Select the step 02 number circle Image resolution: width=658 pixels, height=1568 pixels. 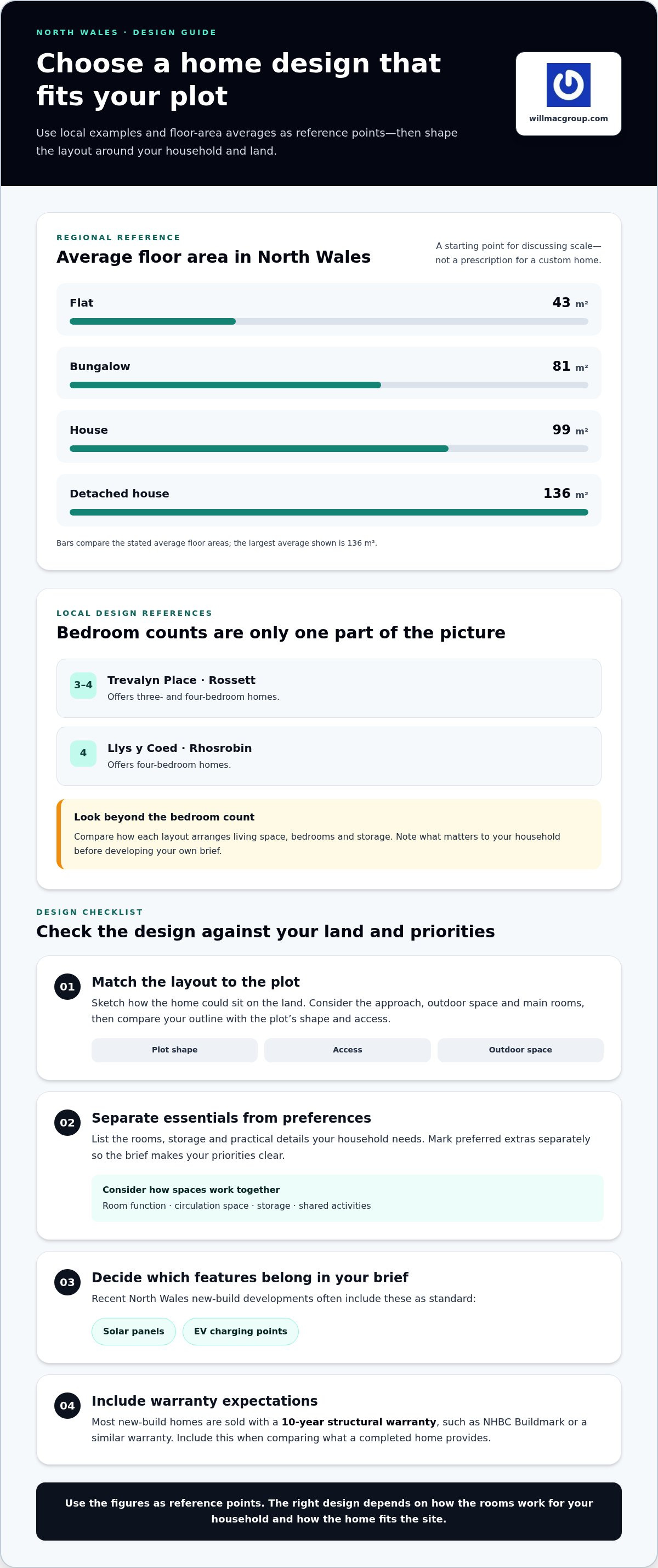coord(67,1123)
